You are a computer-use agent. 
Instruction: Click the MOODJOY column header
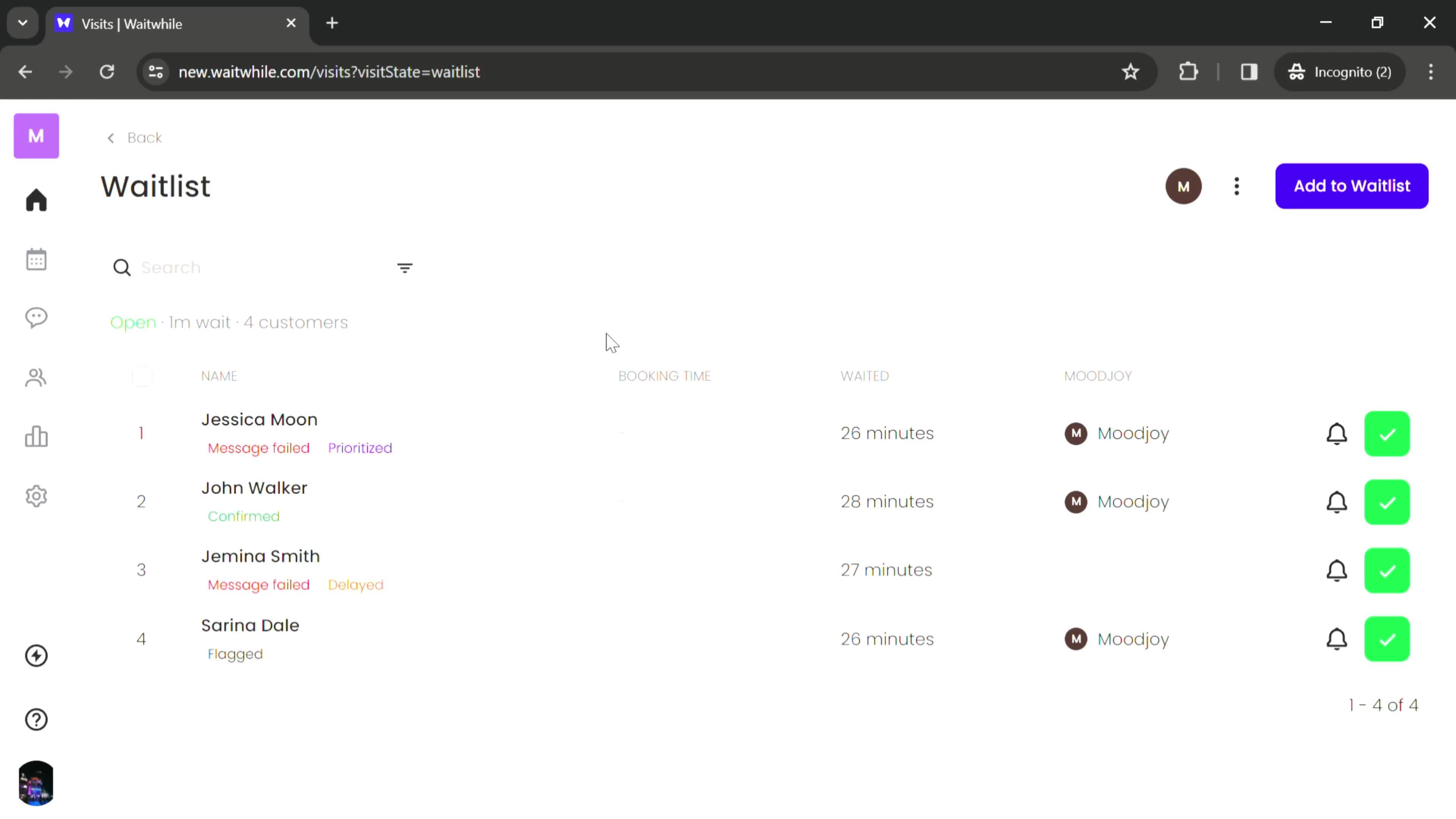click(1098, 376)
